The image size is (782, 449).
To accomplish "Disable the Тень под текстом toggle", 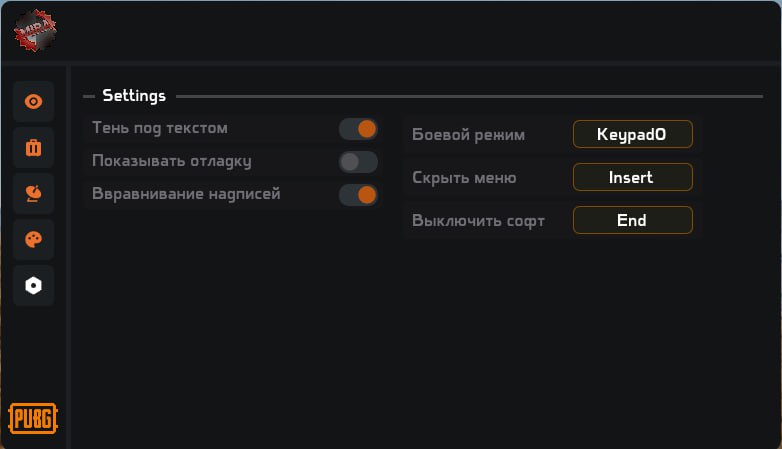I will (x=358, y=129).
